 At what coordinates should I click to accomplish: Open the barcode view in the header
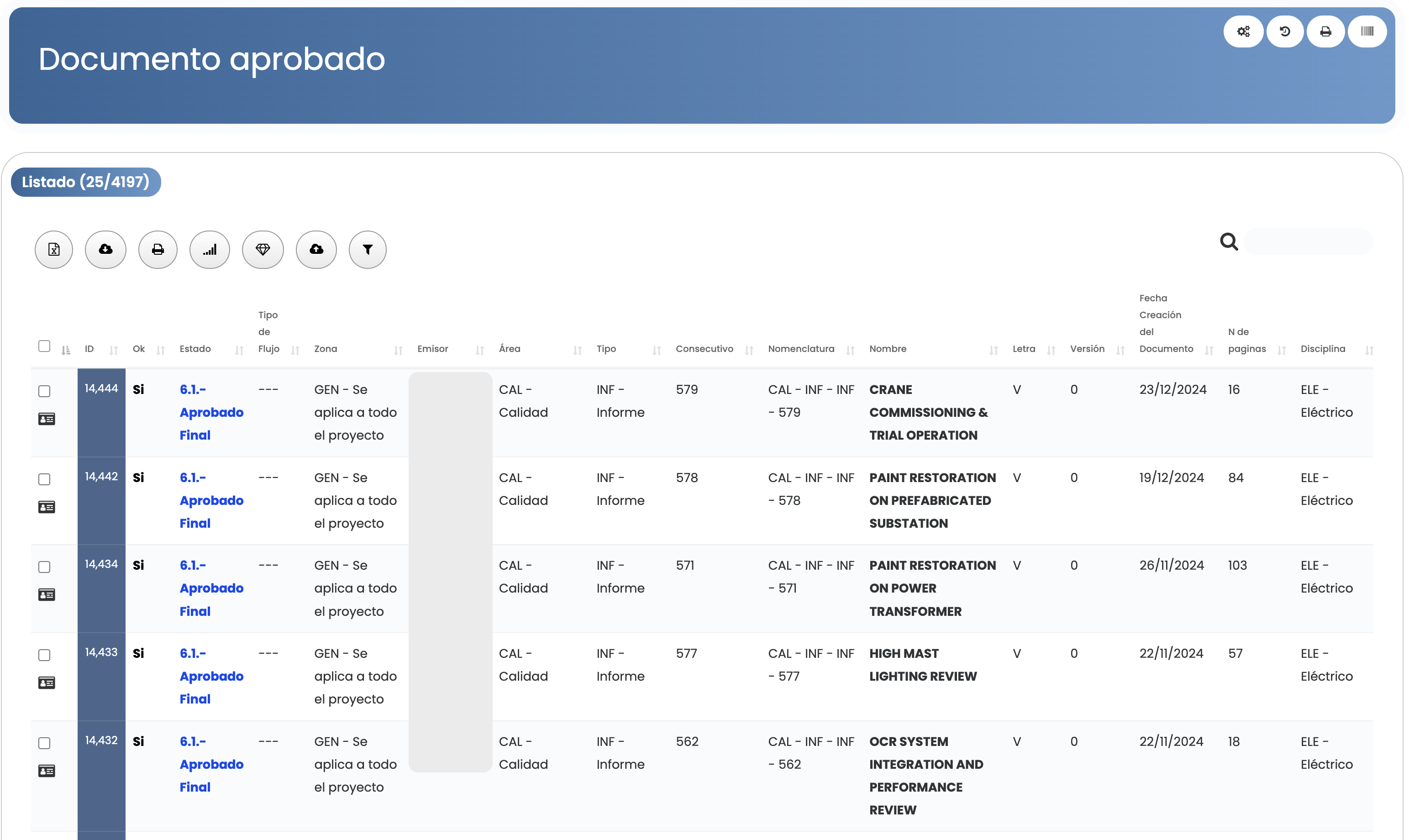coord(1367,31)
